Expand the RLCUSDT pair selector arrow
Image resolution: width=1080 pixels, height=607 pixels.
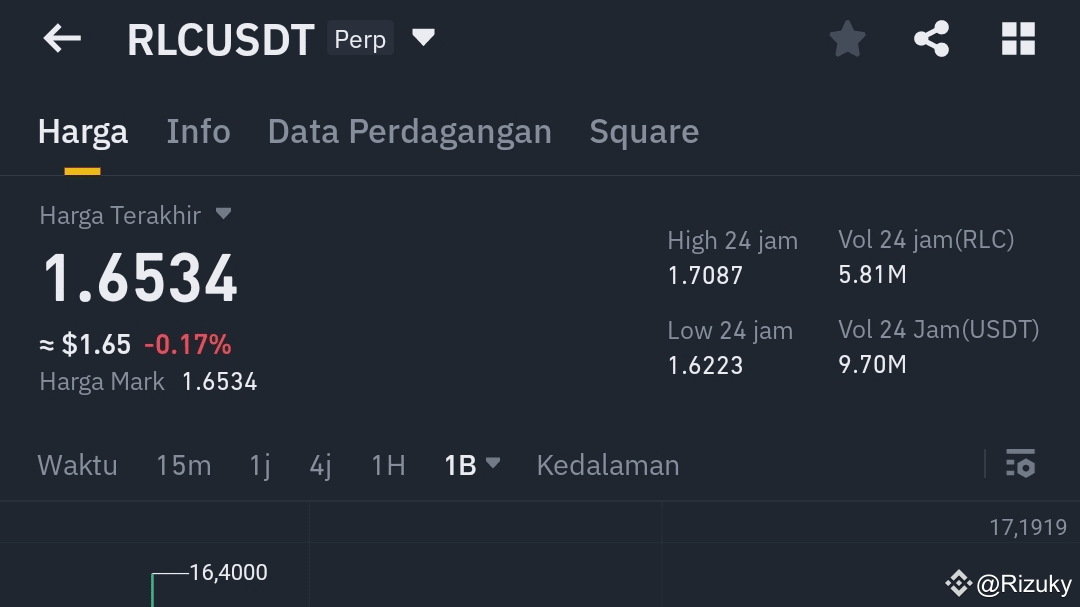pyautogui.click(x=424, y=38)
